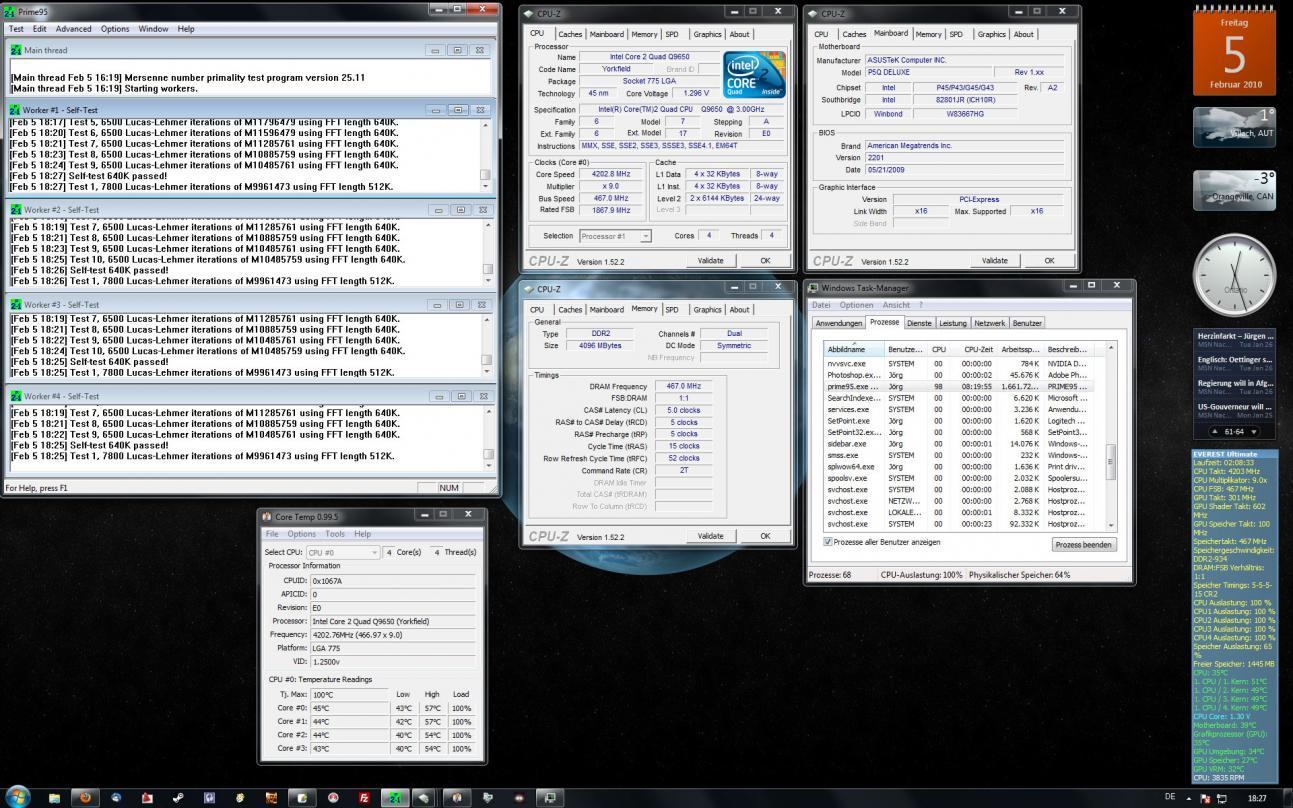Click the analog clock gadget
The width and height of the screenshot is (1293, 808).
[1234, 273]
